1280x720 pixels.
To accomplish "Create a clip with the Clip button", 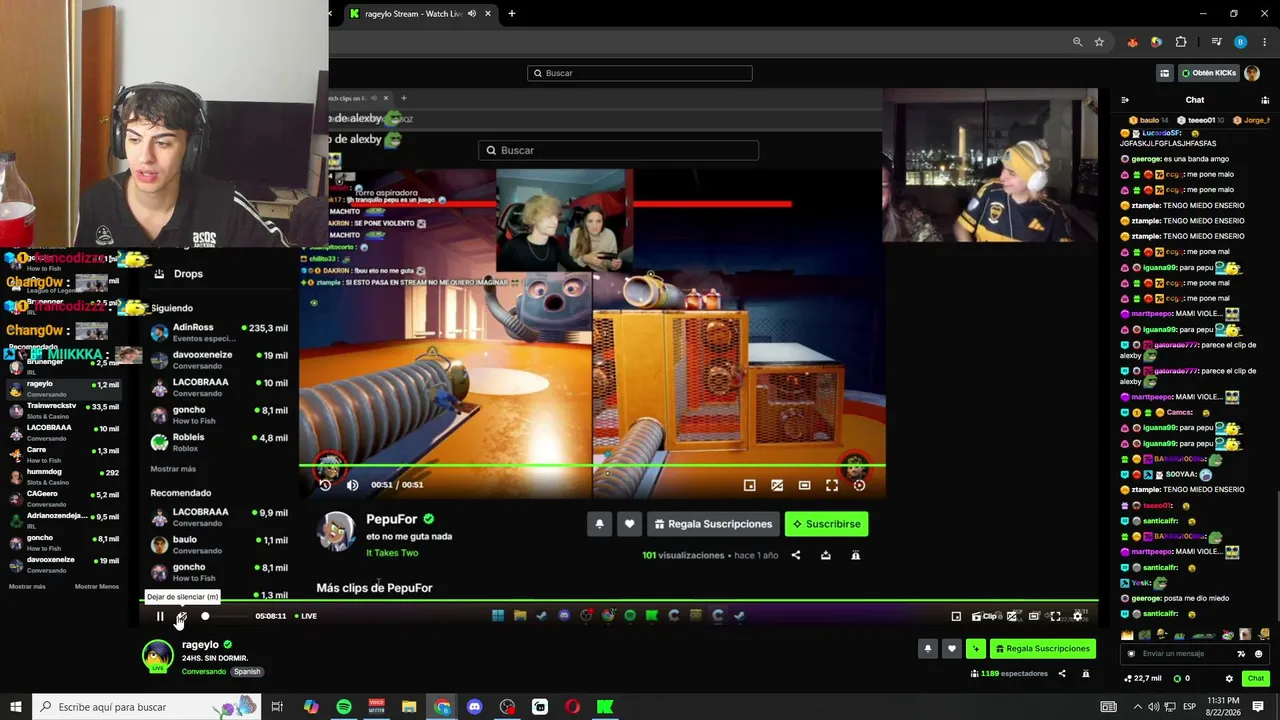I will [985, 616].
